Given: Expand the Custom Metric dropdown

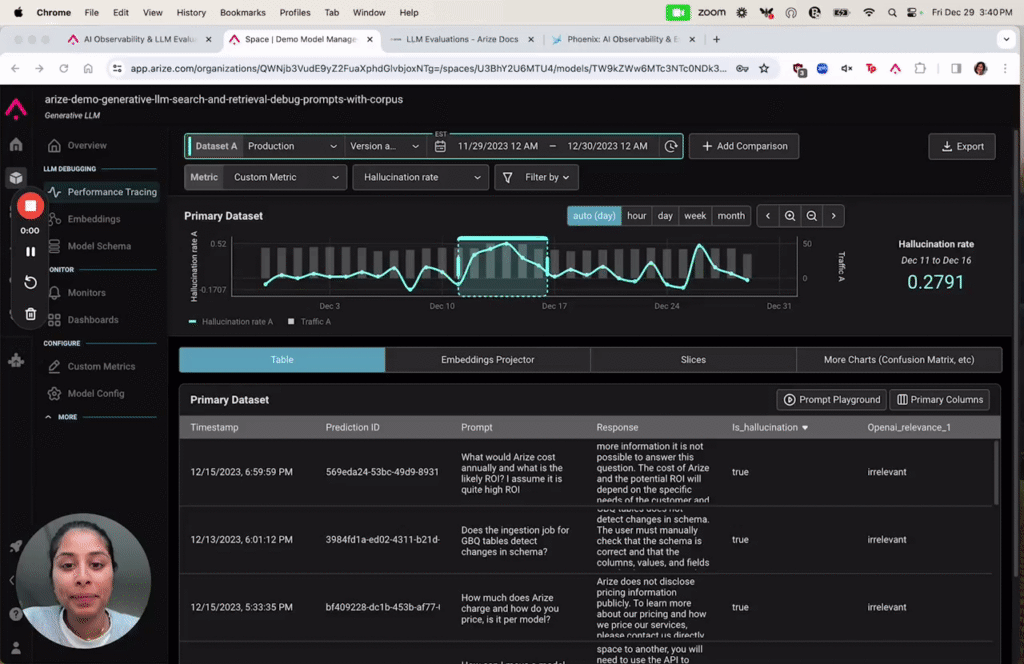Looking at the screenshot, I should point(284,177).
